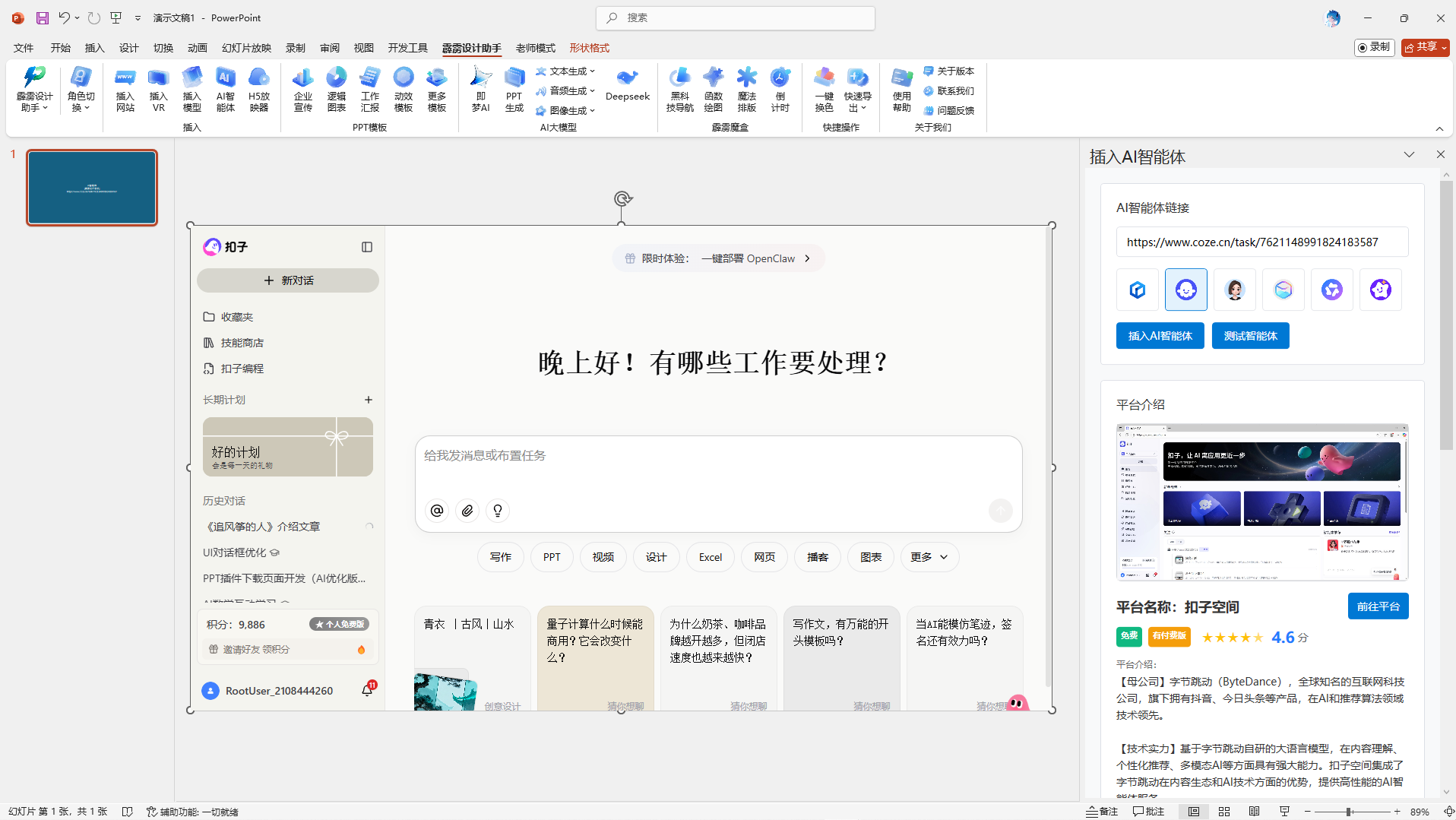Open 使用帮助 icon
This screenshot has width=1456, height=820.
click(901, 90)
